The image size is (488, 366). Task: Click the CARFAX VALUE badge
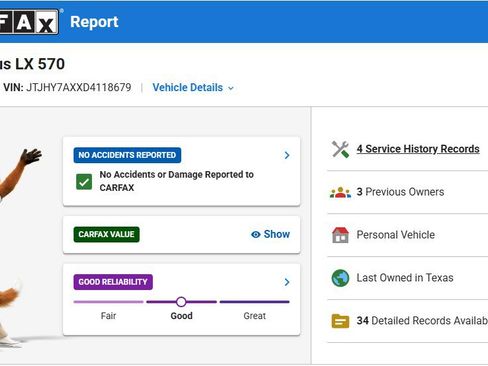pyautogui.click(x=106, y=234)
